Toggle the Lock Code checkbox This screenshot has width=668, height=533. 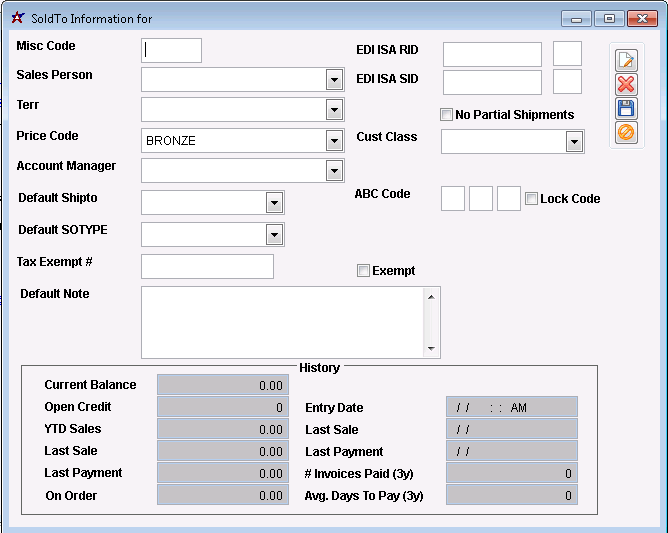coord(532,198)
